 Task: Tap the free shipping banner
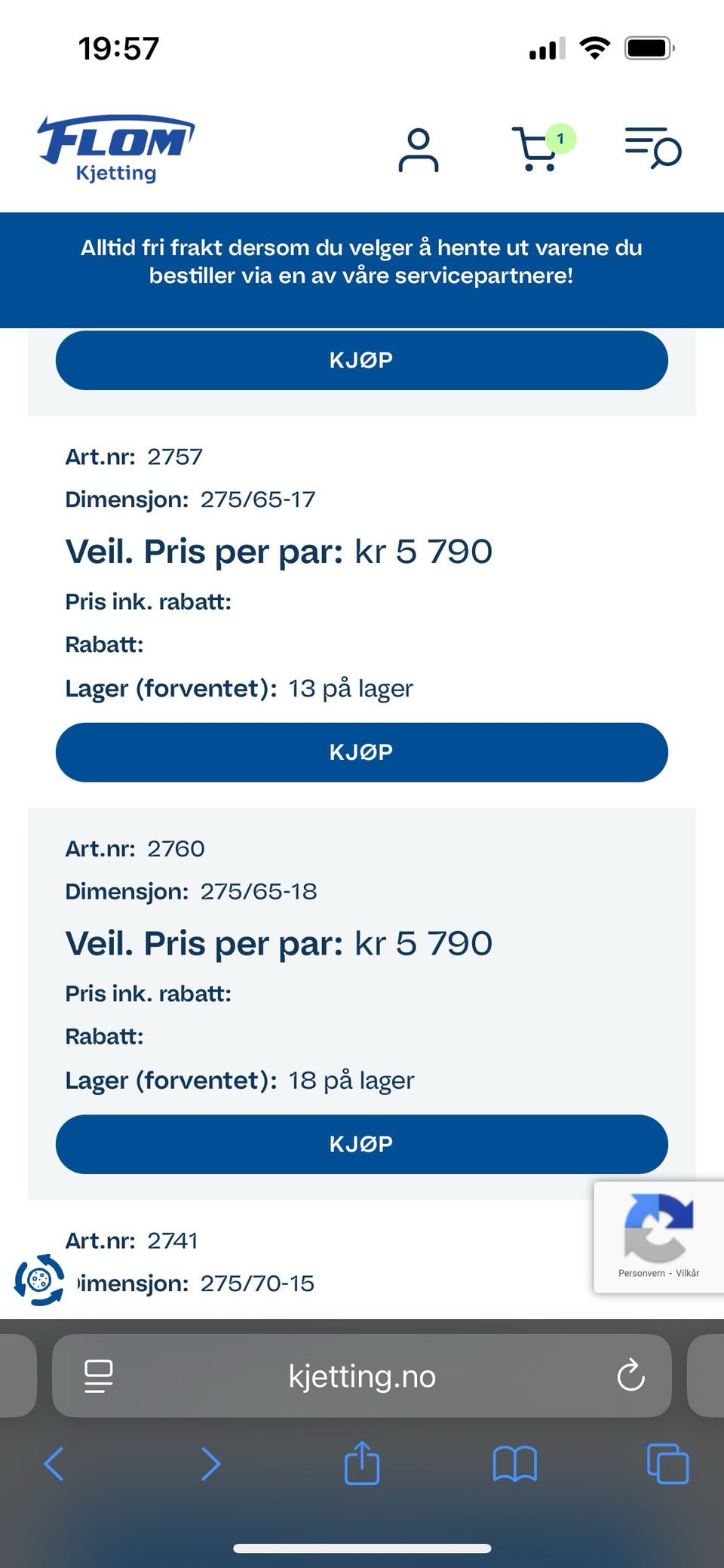(362, 262)
